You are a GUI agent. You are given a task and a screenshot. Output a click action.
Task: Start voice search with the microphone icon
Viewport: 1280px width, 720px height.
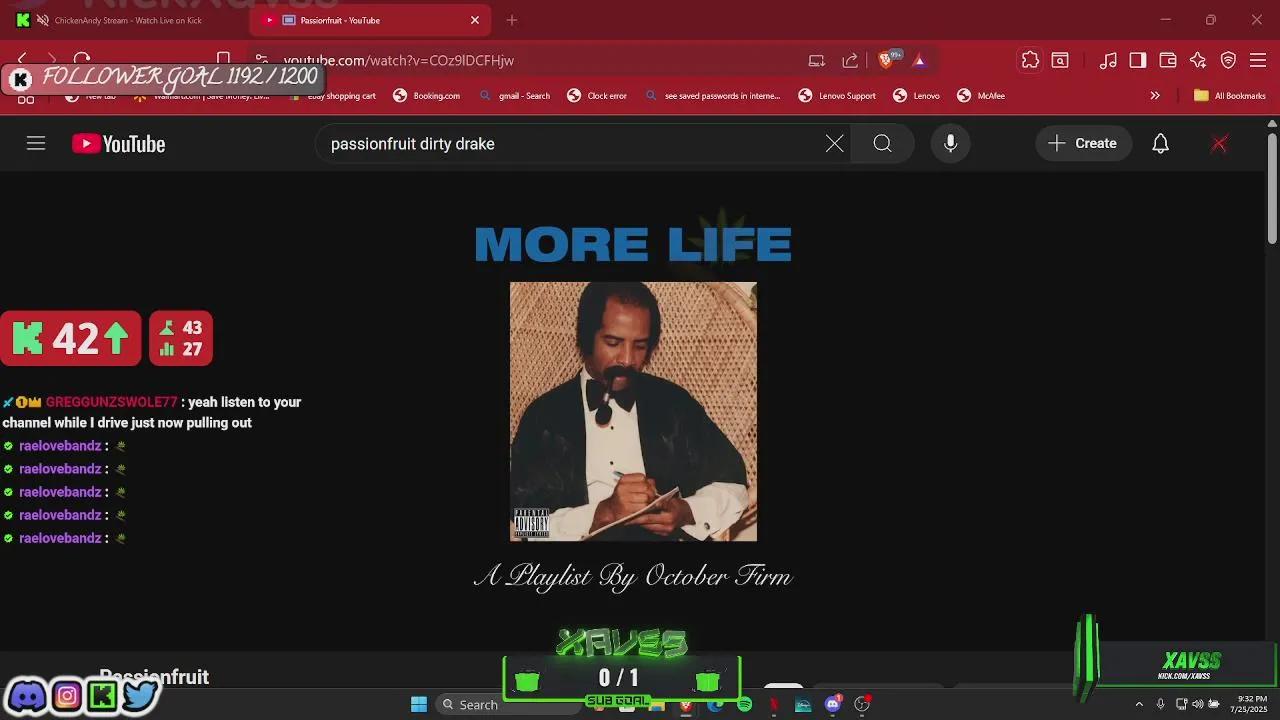tap(950, 144)
